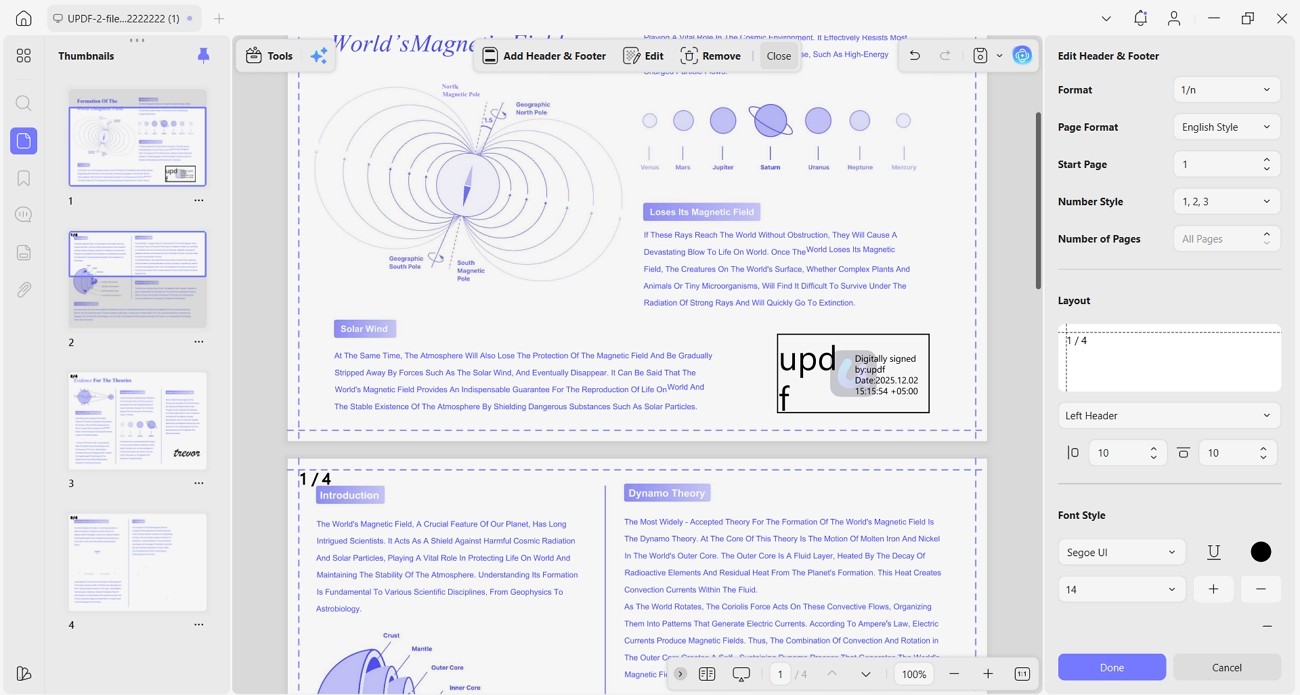Open the Format dropdown showing 1/n

point(1226,90)
